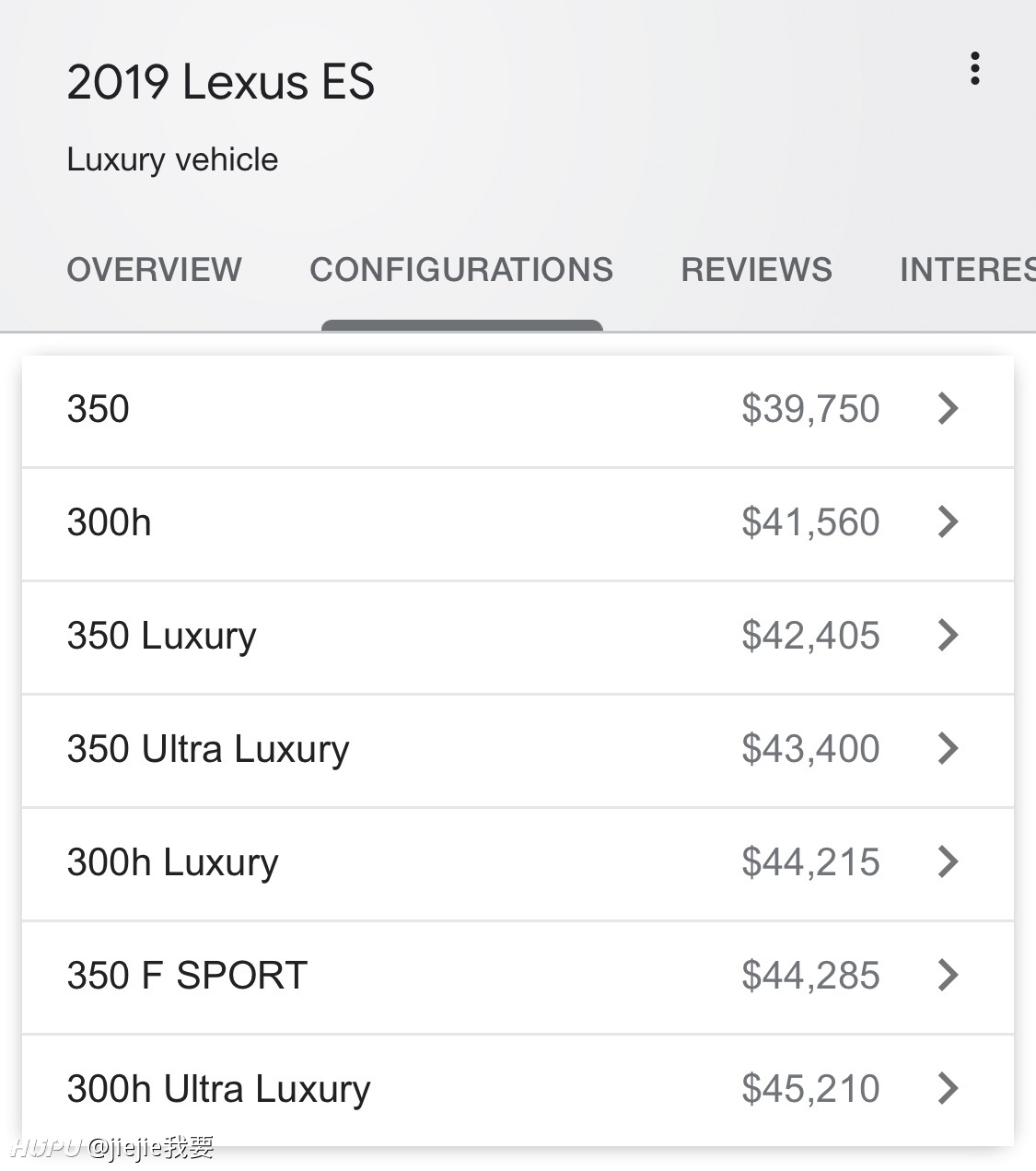Screen dimensions: 1036x1171
Task: Click the Luxury vehicle subtitle
Action: (x=172, y=159)
